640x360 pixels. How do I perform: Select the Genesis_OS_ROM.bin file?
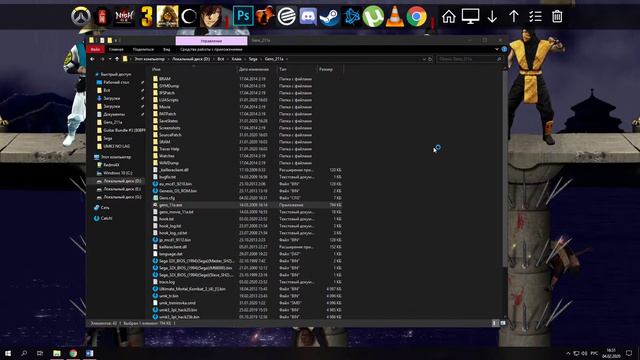(x=178, y=191)
